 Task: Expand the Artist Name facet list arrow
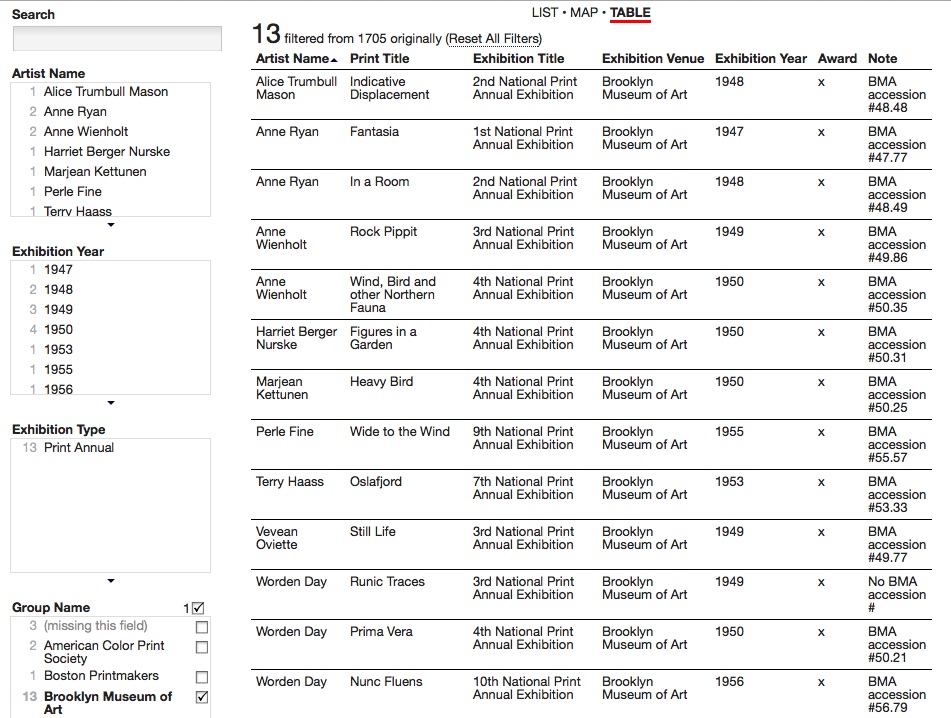(x=110, y=225)
